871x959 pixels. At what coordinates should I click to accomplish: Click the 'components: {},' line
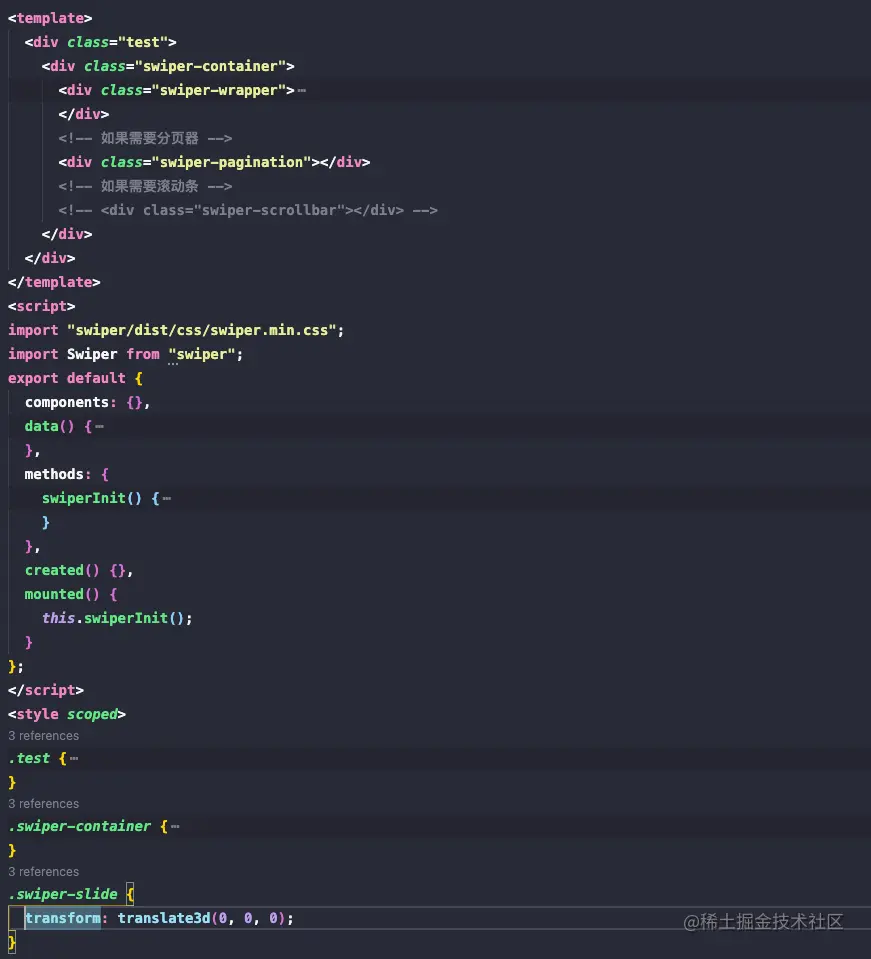point(87,402)
